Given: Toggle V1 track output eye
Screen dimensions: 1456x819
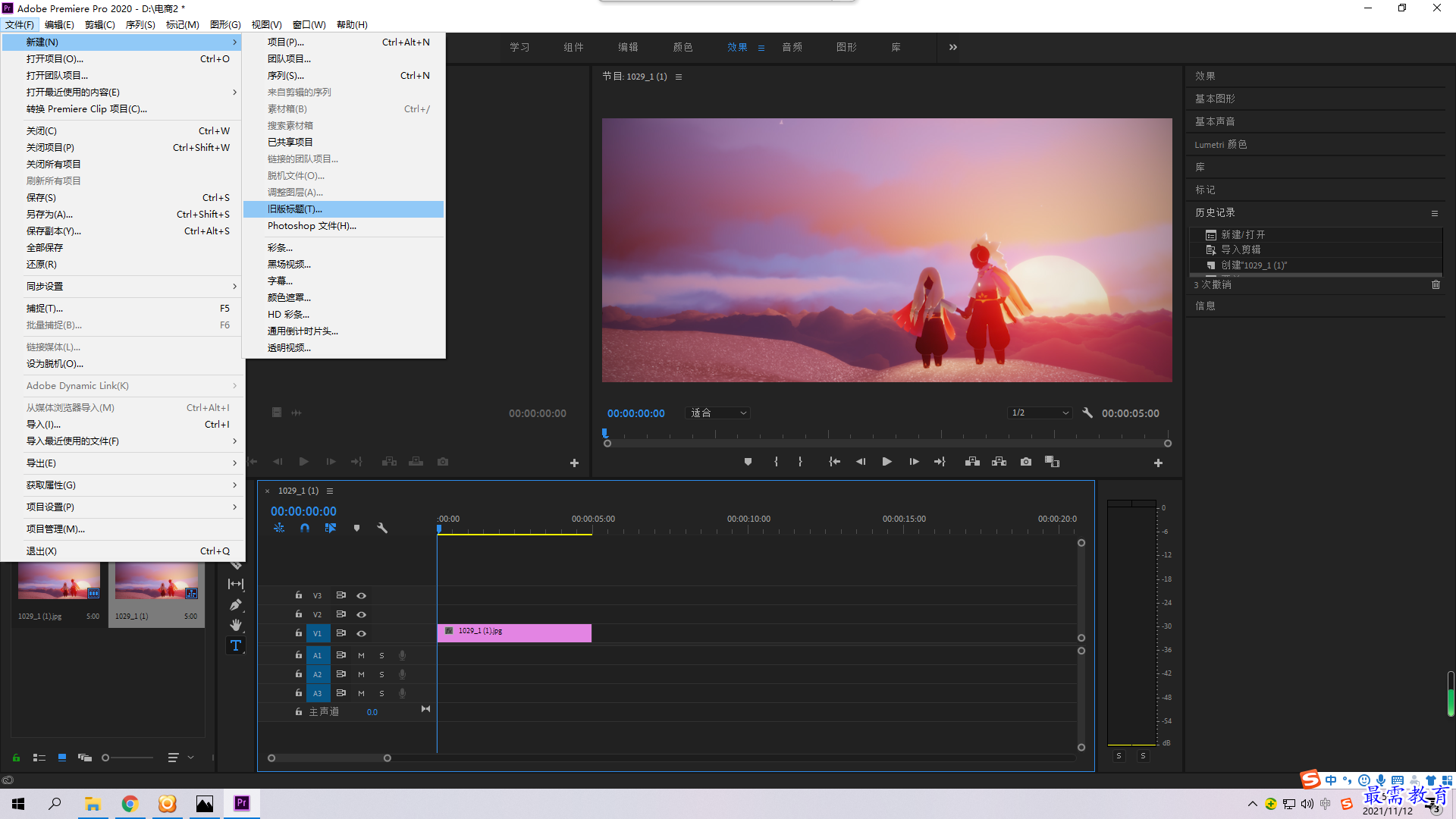Looking at the screenshot, I should coord(362,633).
